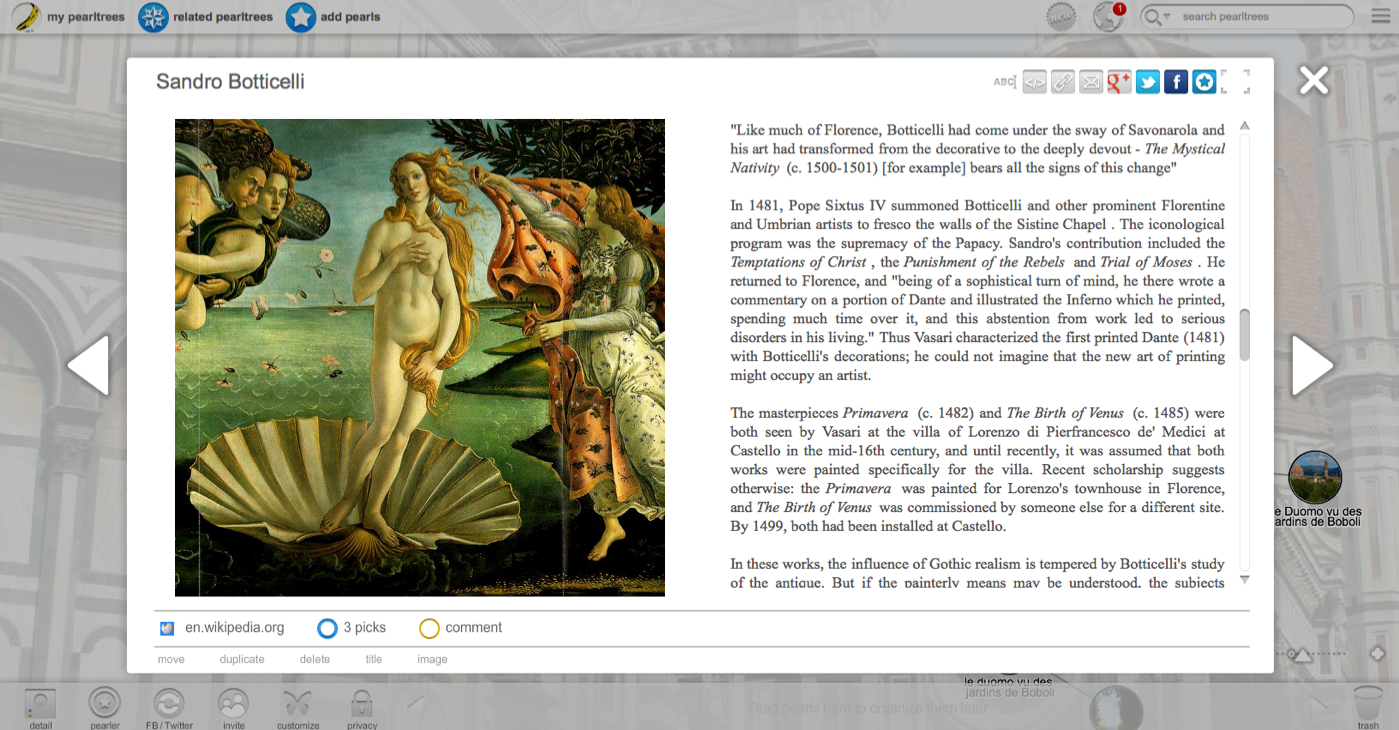Select the 'delete' action
This screenshot has height=730, width=1399.
(x=315, y=659)
